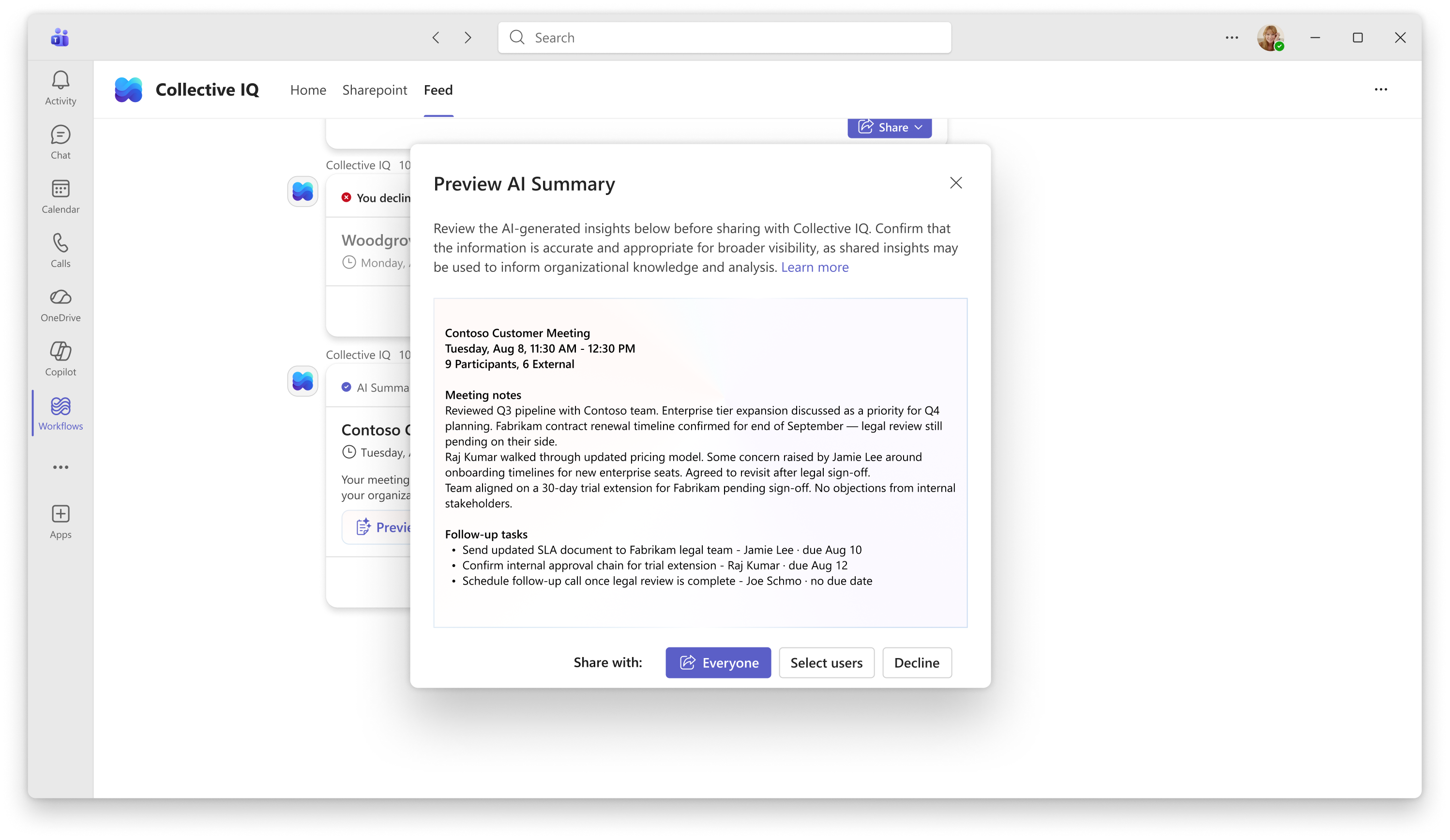
Task: Switch to the Home tab
Action: click(x=308, y=90)
